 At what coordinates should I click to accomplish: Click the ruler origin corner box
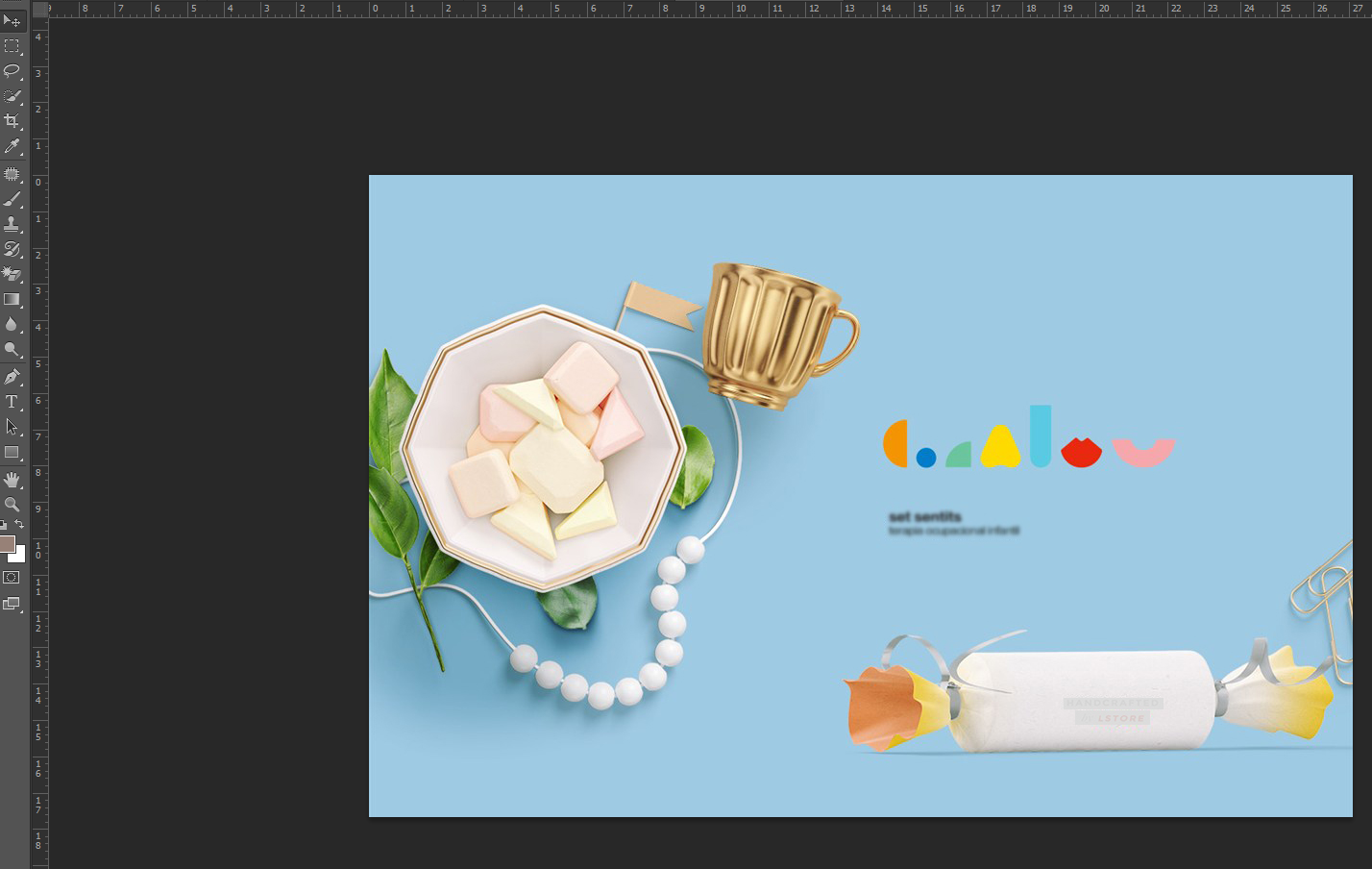point(39,9)
